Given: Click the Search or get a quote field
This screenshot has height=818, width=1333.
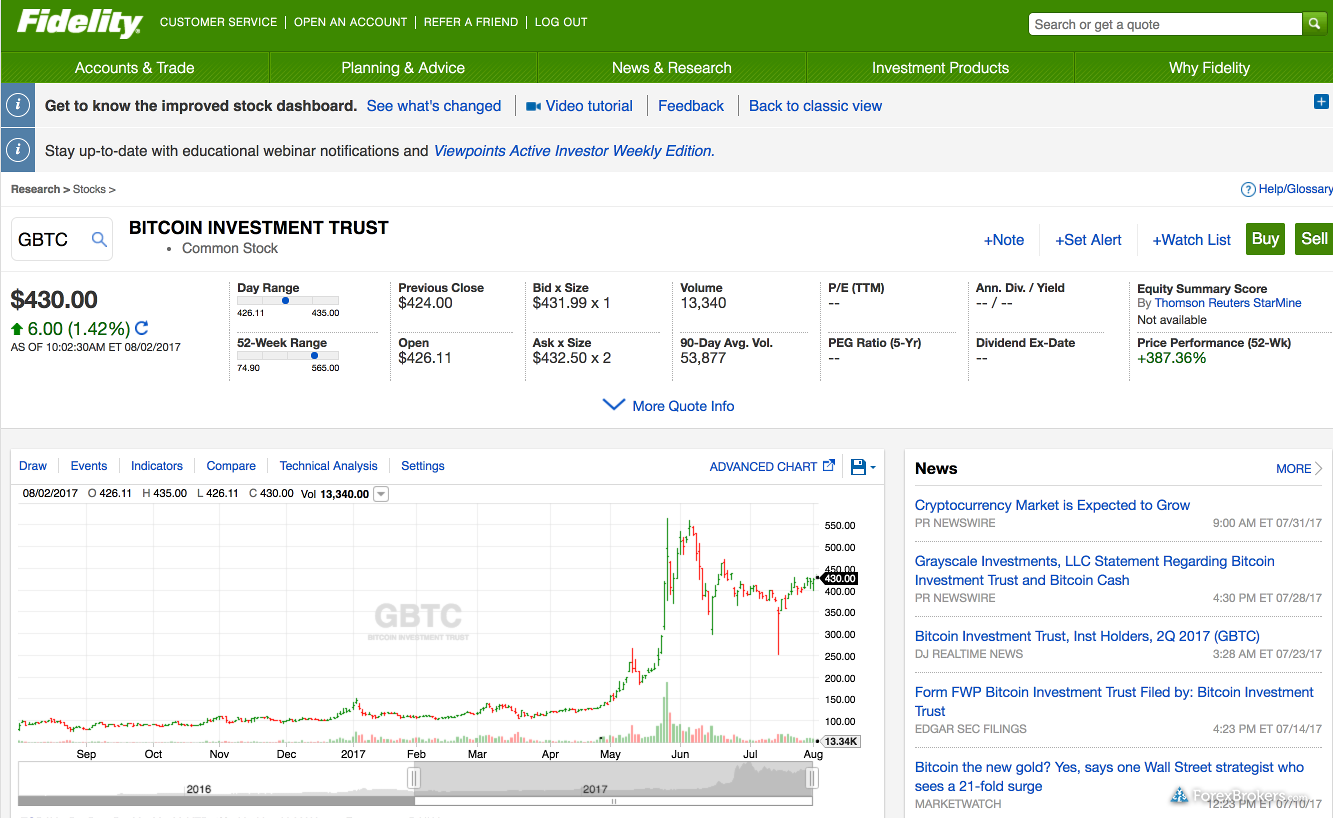Looking at the screenshot, I should [1166, 24].
